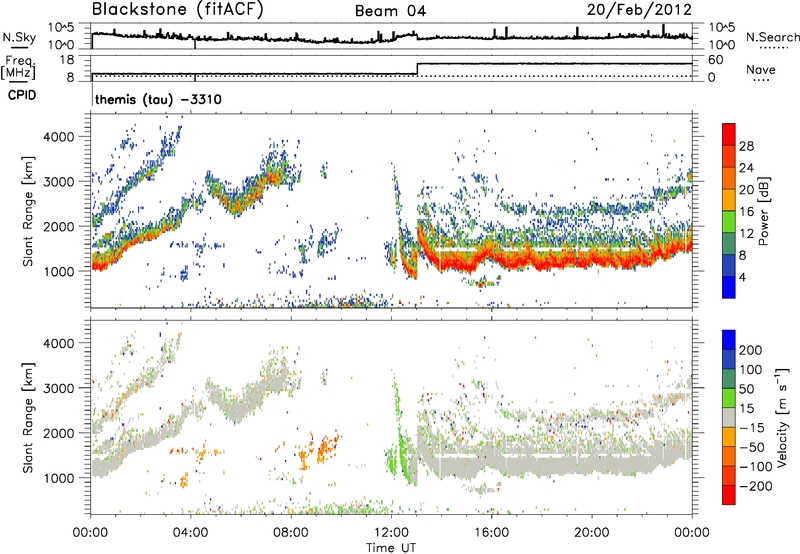Click the "12:00" time axis tick label
Screen dimensions: 800x554
point(391,533)
